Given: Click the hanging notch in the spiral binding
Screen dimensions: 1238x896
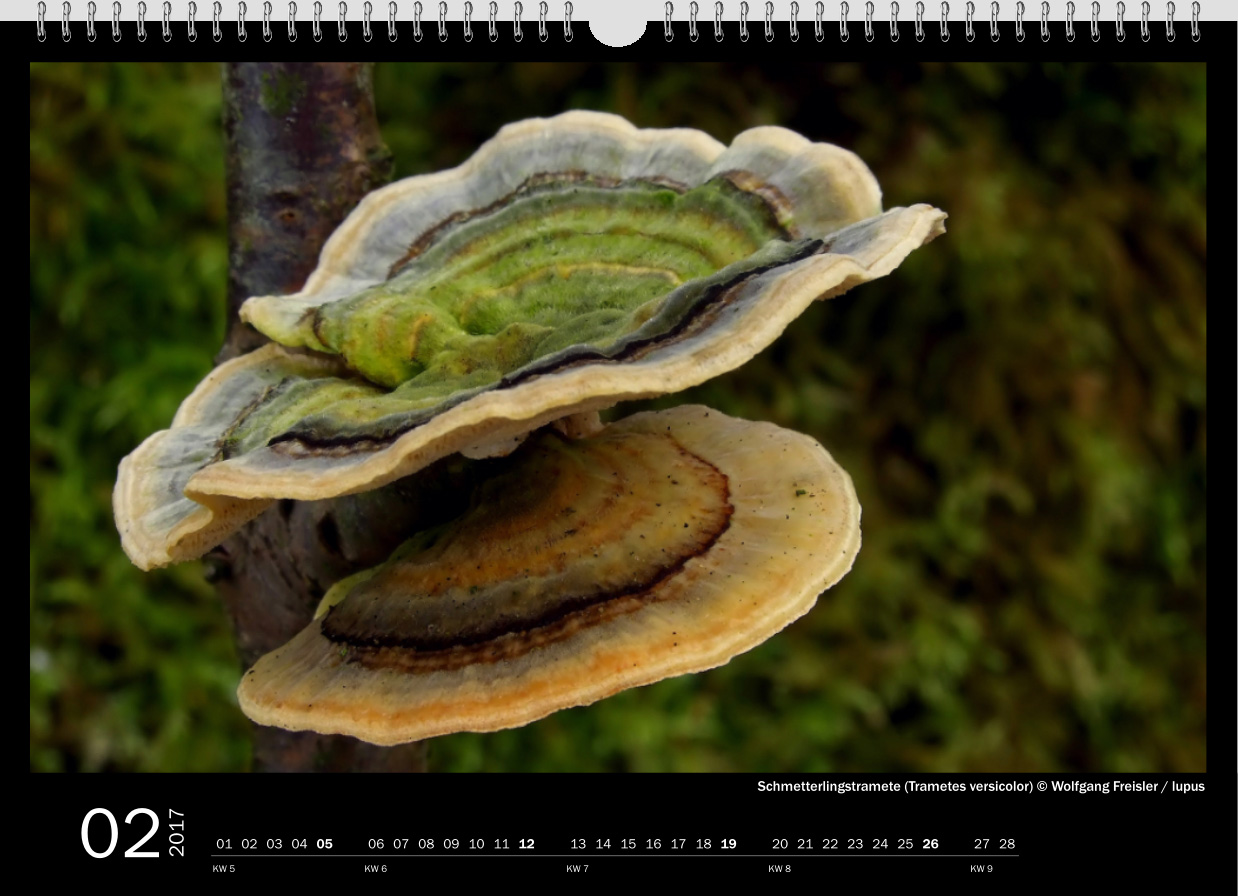Looking at the screenshot, I should (x=617, y=30).
